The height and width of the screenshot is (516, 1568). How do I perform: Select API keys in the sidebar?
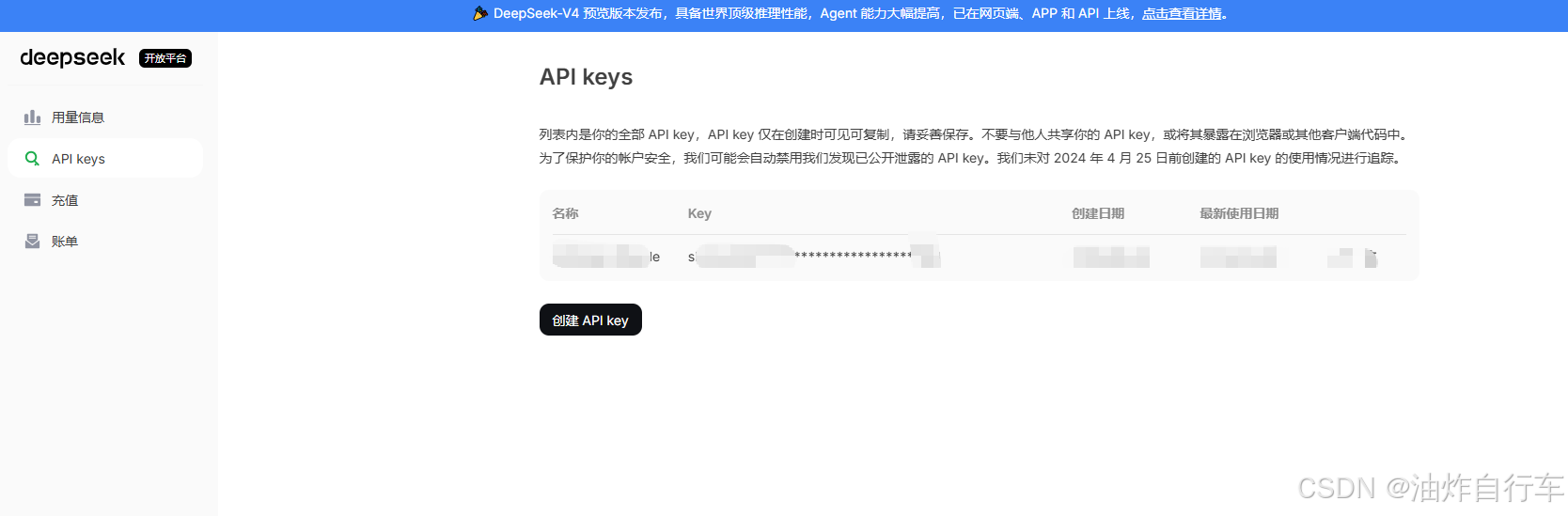tap(105, 159)
